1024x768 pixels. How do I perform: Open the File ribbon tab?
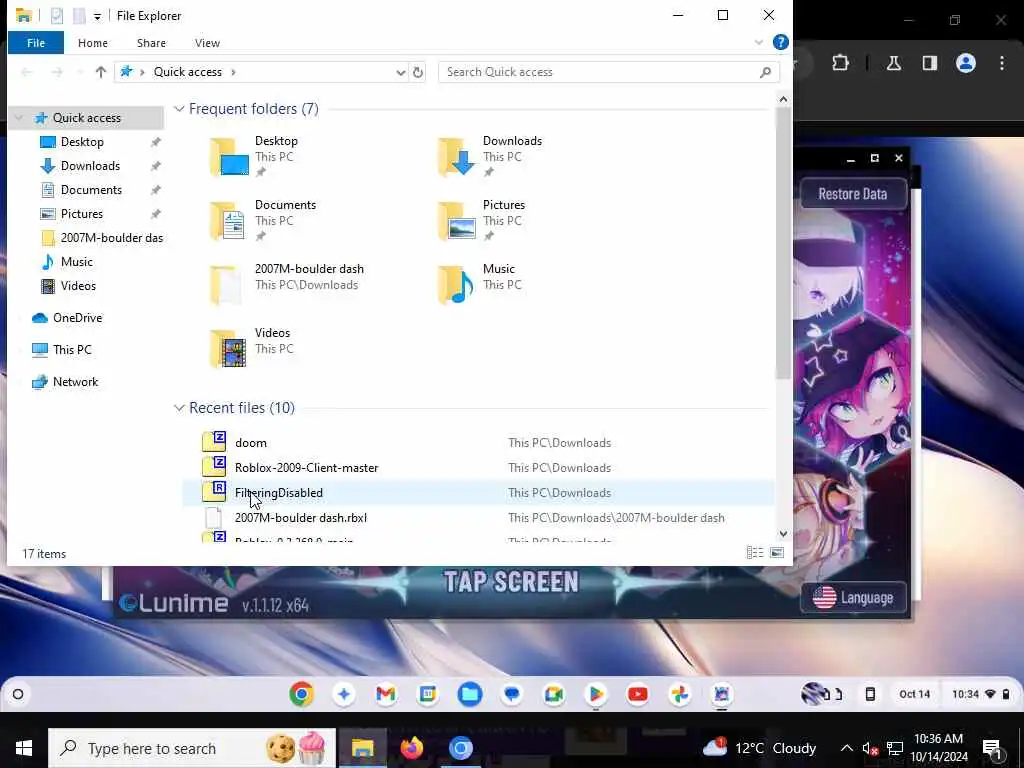tap(36, 43)
